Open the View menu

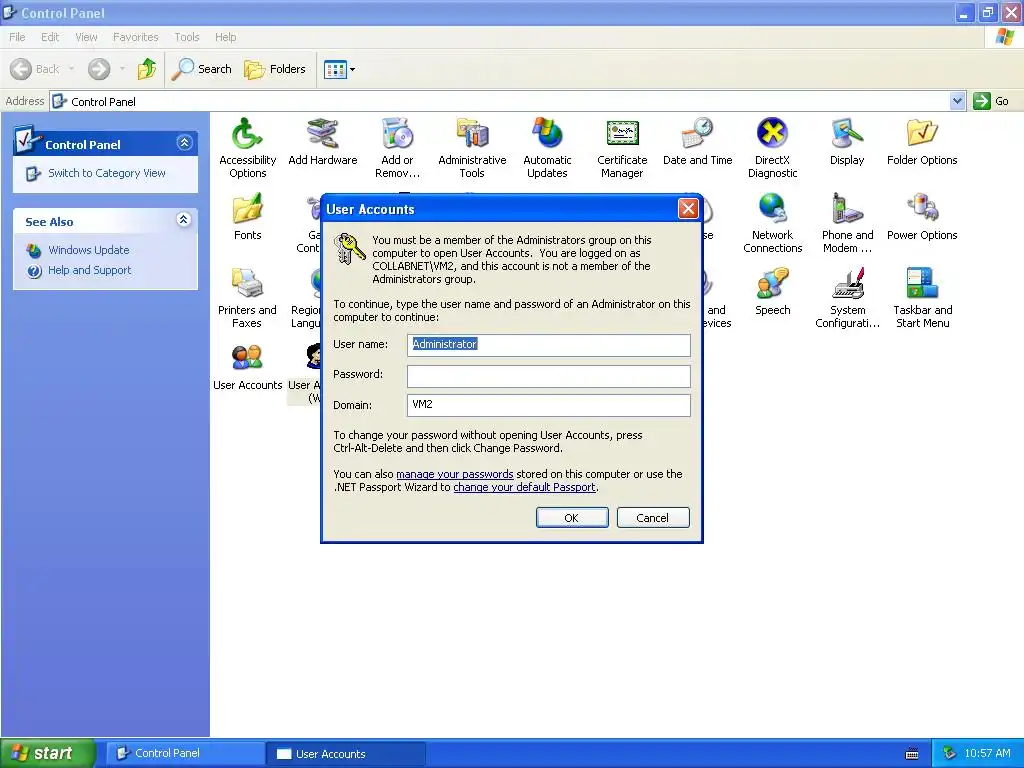coord(86,37)
